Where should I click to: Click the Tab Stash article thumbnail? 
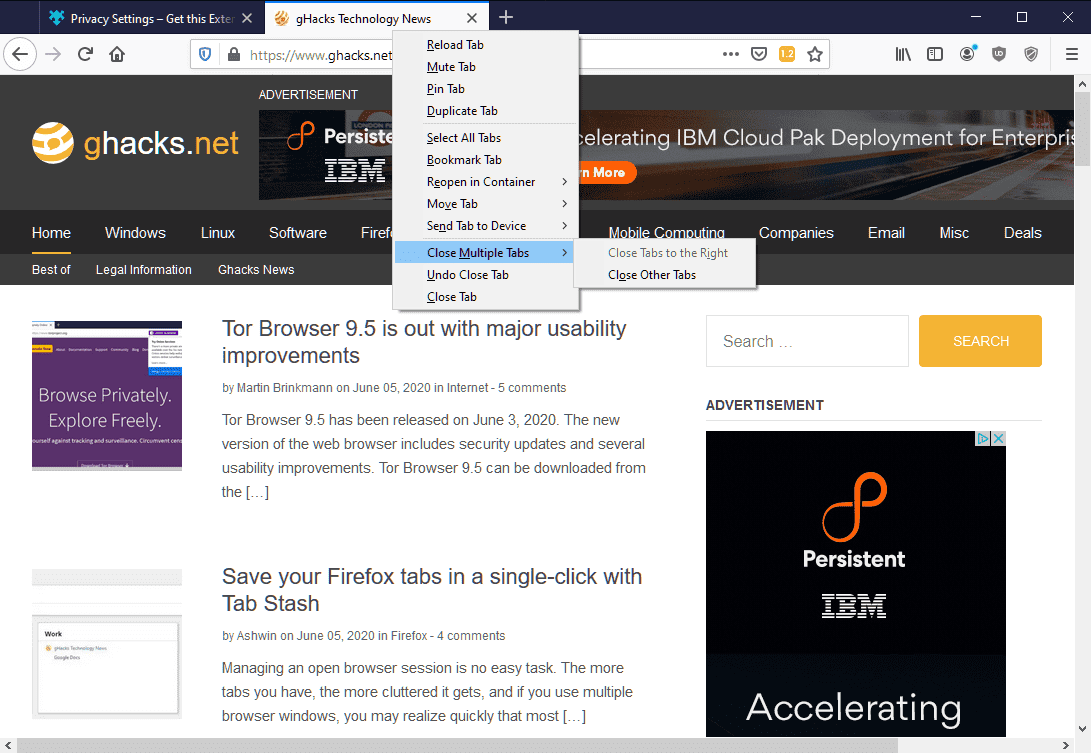[x=107, y=644]
